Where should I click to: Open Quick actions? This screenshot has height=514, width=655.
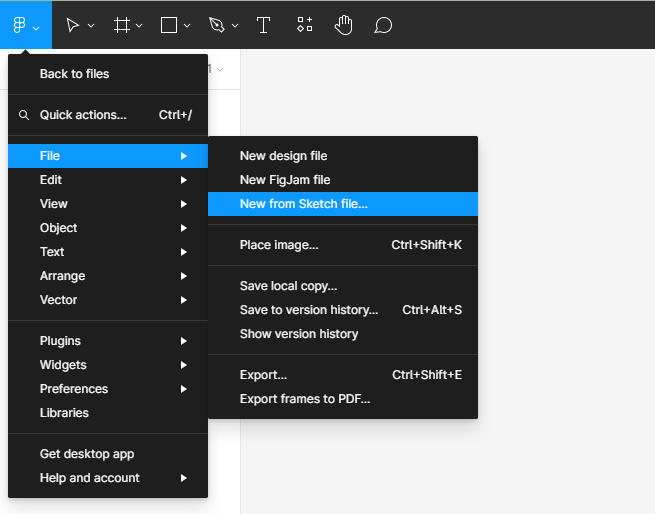pyautogui.click(x=108, y=115)
